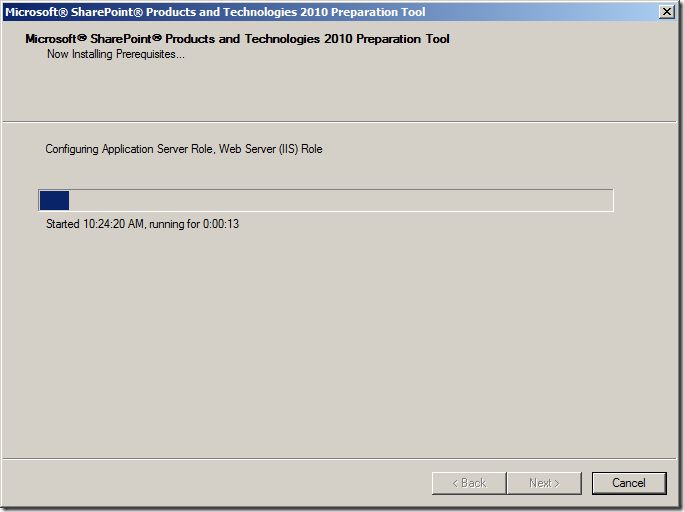
Task: Click the window title bar text
Action: (x=215, y=12)
